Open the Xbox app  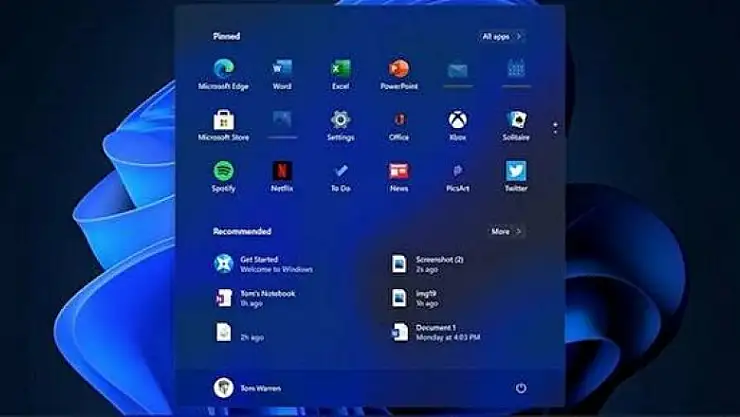(457, 125)
